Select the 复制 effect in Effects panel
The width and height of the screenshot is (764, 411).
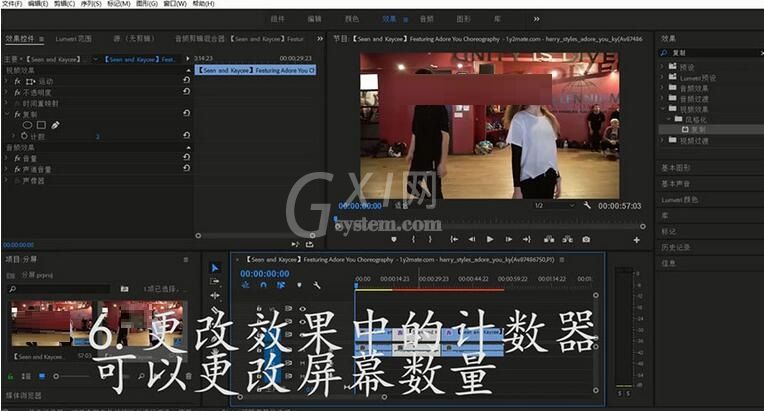698,130
